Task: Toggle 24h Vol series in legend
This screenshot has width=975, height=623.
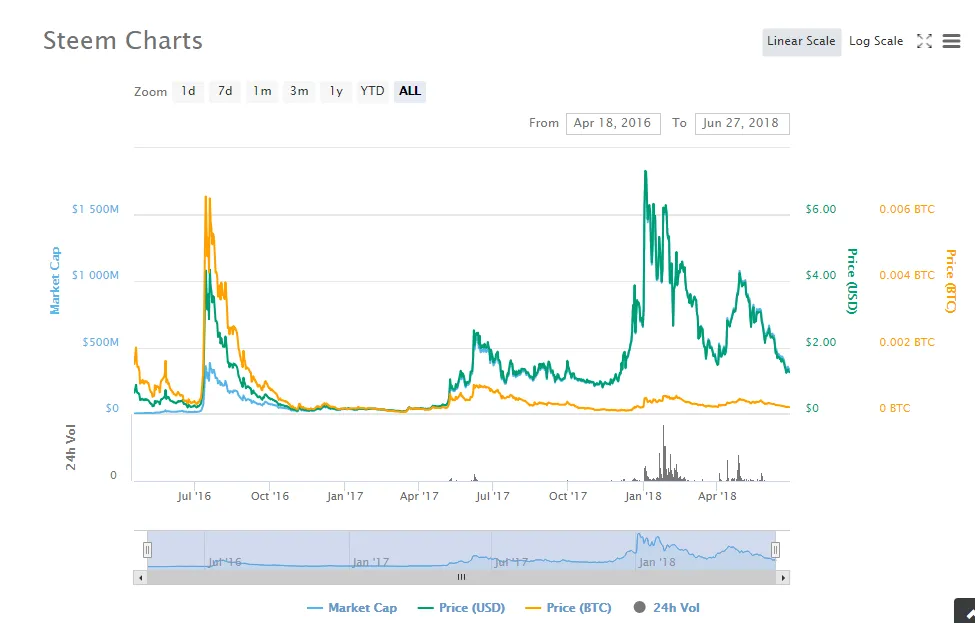Action: click(x=667, y=608)
